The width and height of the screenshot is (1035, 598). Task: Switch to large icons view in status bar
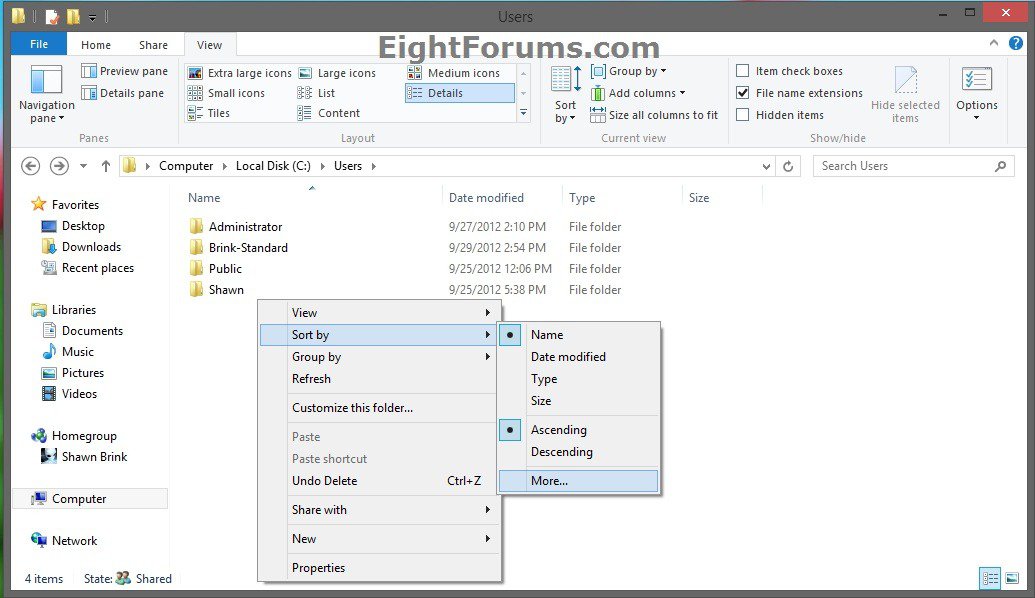click(1012, 578)
